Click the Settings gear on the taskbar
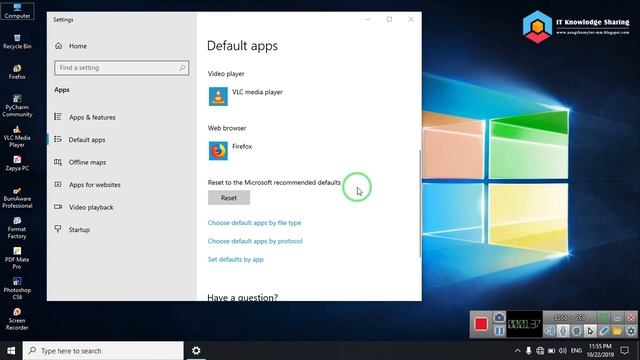 196,351
